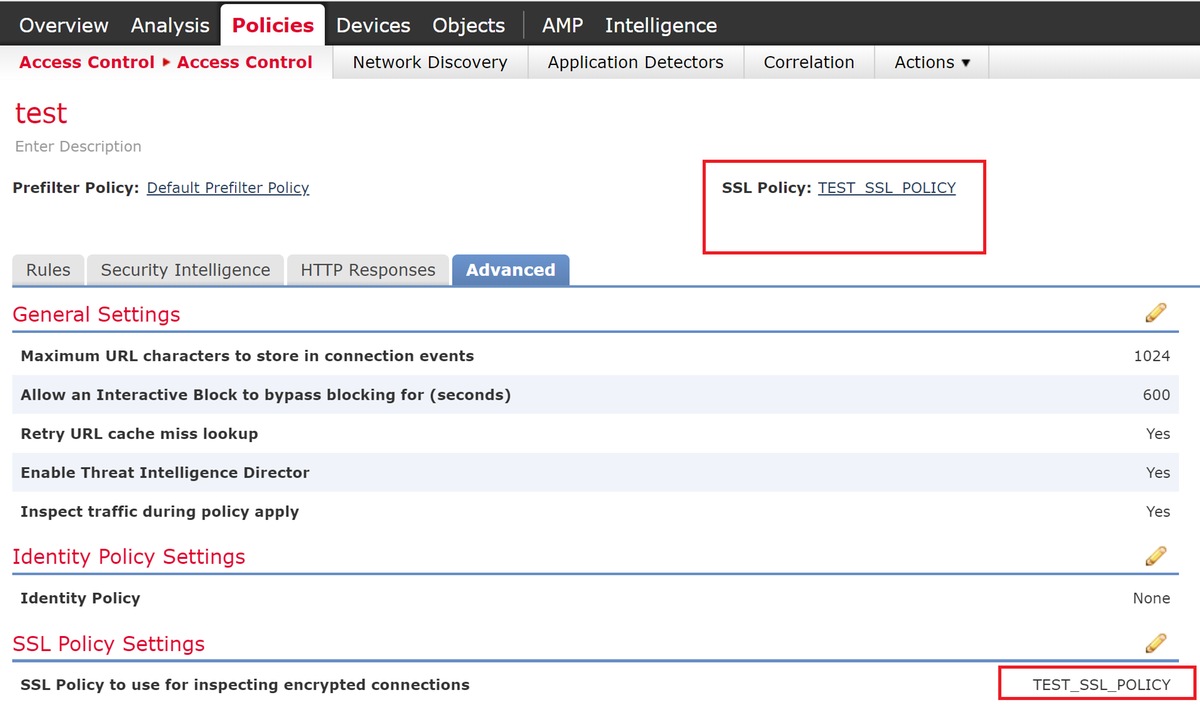The image size is (1200, 706).
Task: Open Application Detectors
Action: coord(635,62)
